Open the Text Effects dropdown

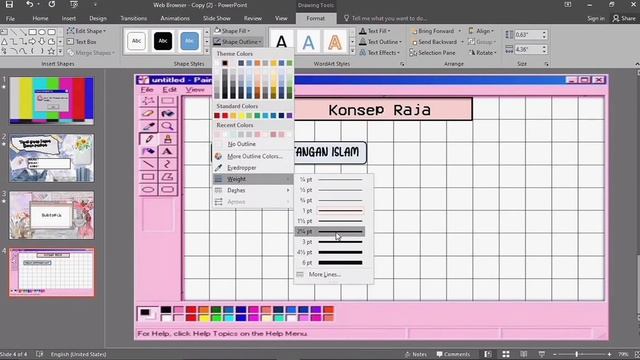(379, 53)
